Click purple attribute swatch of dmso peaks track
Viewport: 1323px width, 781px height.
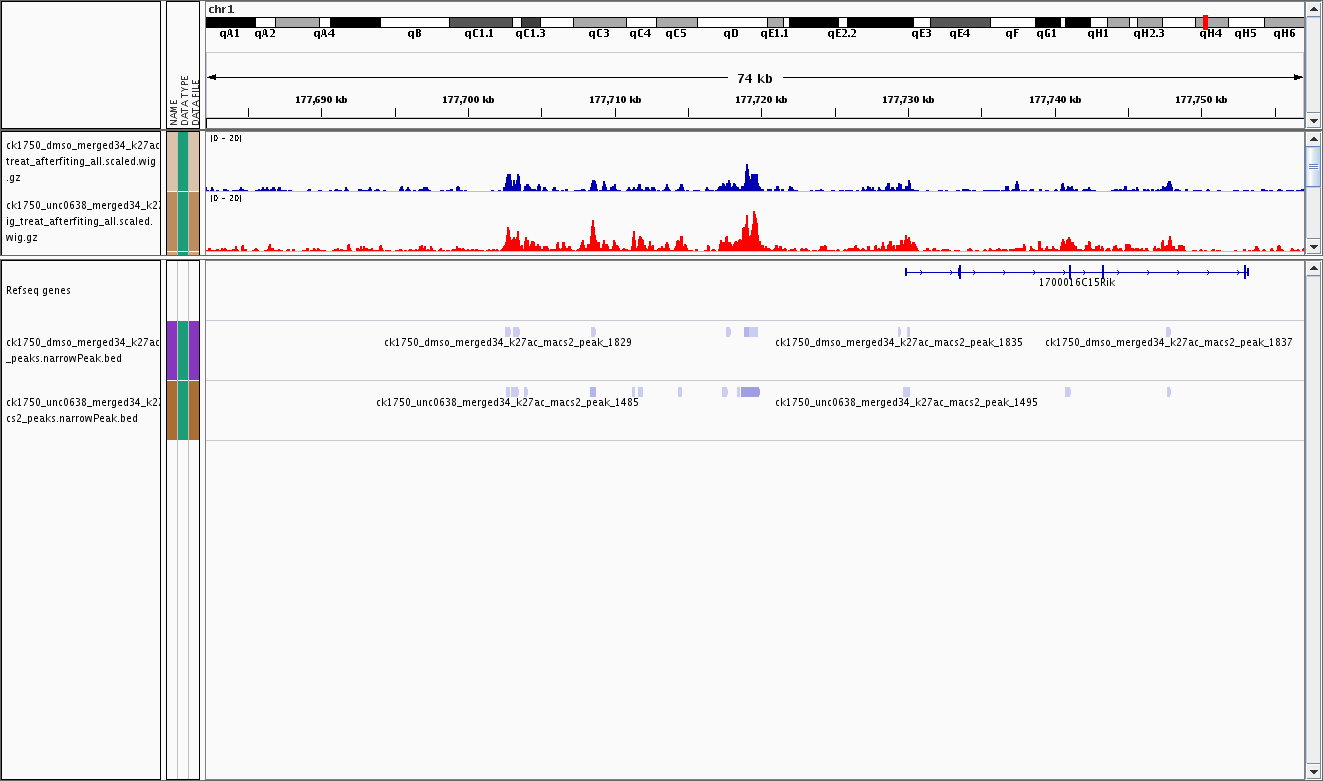pos(172,350)
